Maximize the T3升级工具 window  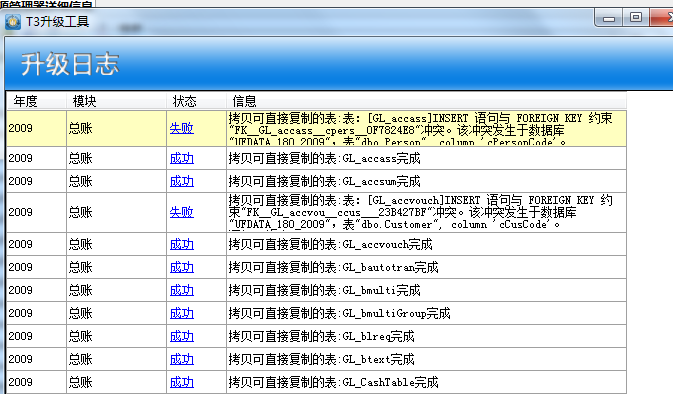(636, 18)
